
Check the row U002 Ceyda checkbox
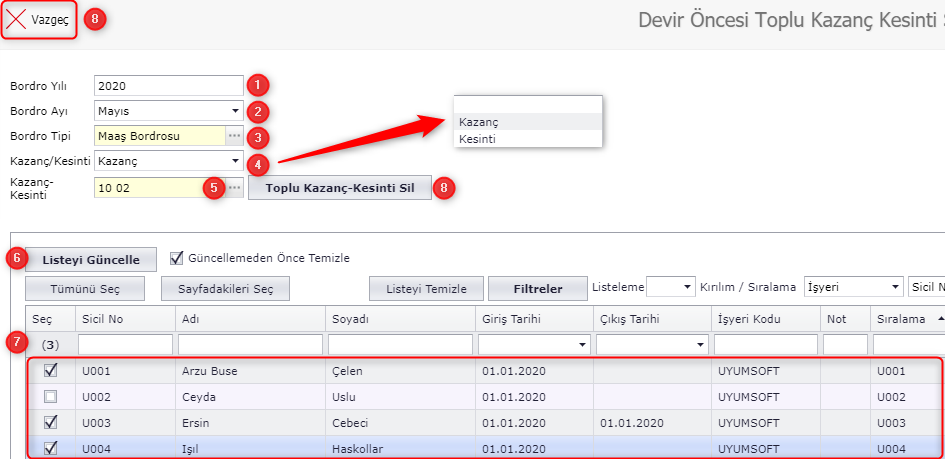pos(50,396)
